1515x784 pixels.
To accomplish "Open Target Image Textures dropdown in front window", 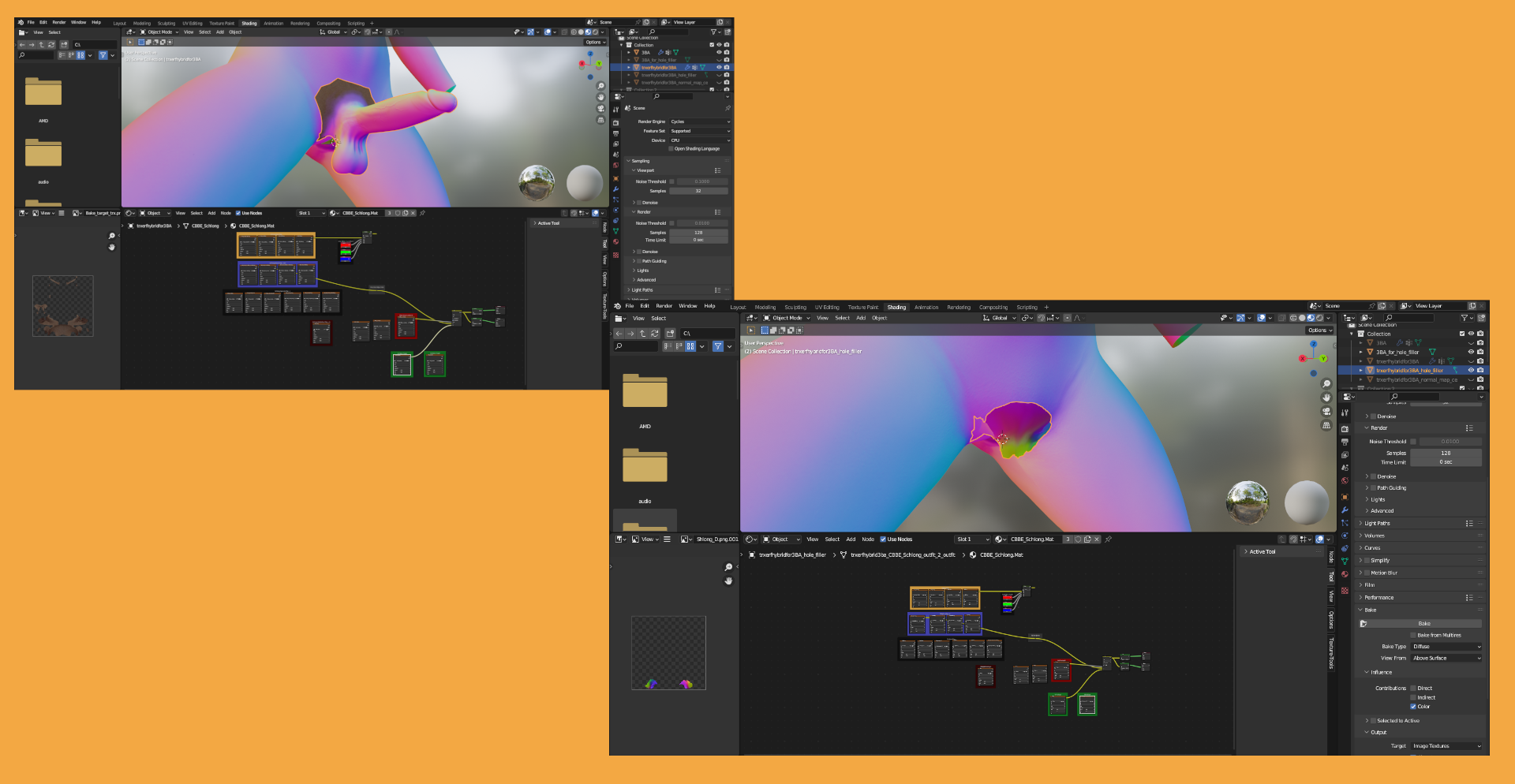I will pyautogui.click(x=1446, y=746).
